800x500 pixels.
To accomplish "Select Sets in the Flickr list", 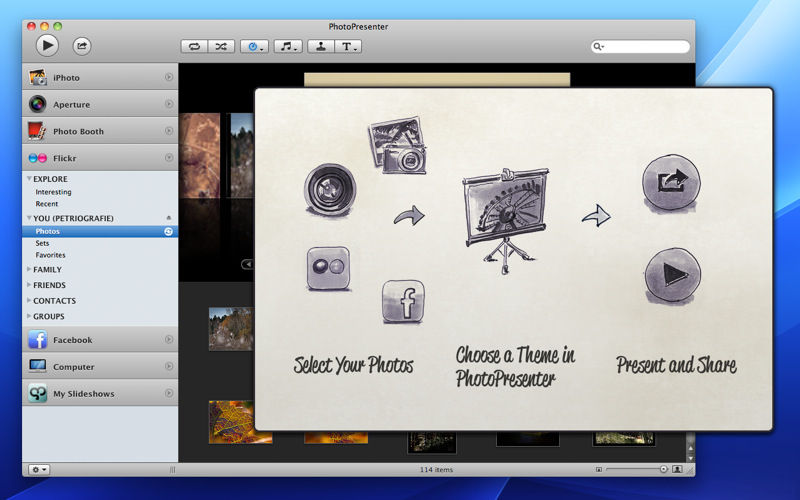I will point(42,243).
